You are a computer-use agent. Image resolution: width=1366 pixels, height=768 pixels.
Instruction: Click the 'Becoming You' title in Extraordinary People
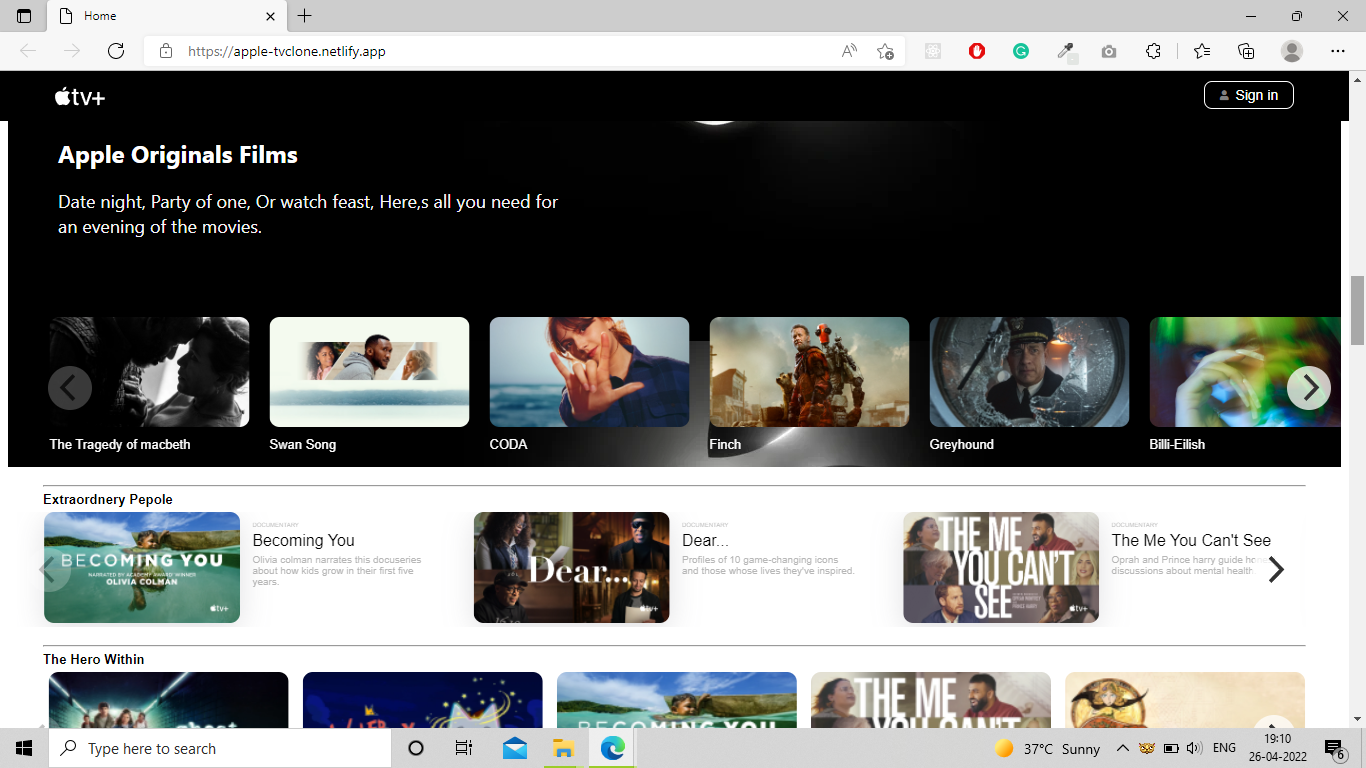303,540
